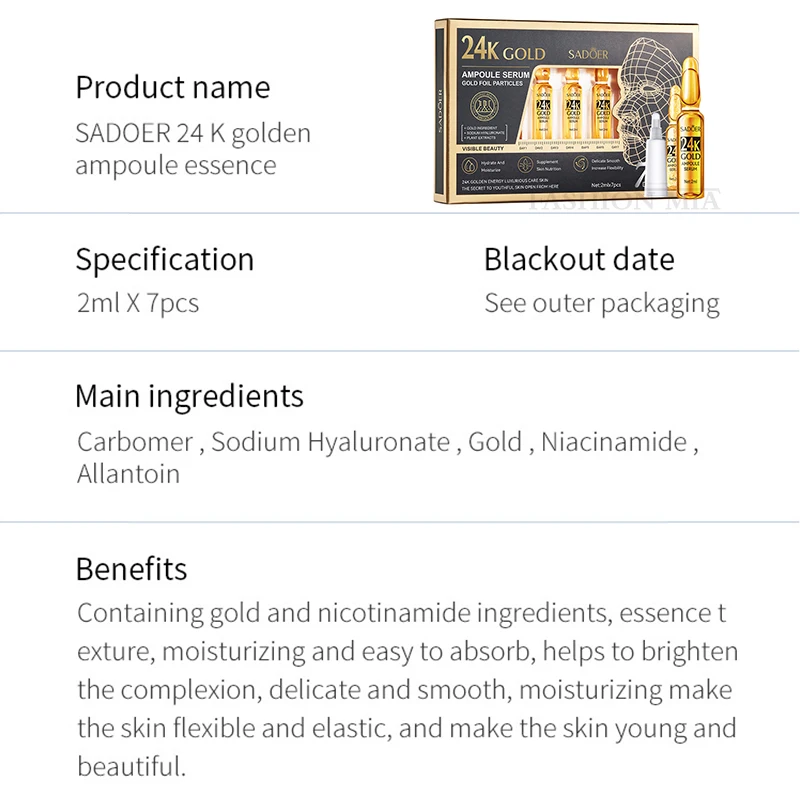Click the SADOER brand logo on box

[x=588, y=54]
